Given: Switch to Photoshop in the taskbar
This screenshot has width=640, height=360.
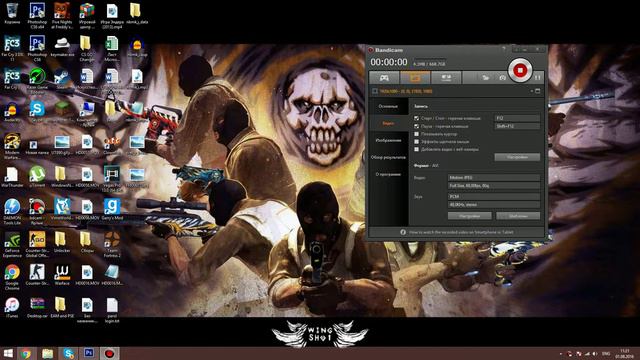Looking at the screenshot, I should pos(89,353).
